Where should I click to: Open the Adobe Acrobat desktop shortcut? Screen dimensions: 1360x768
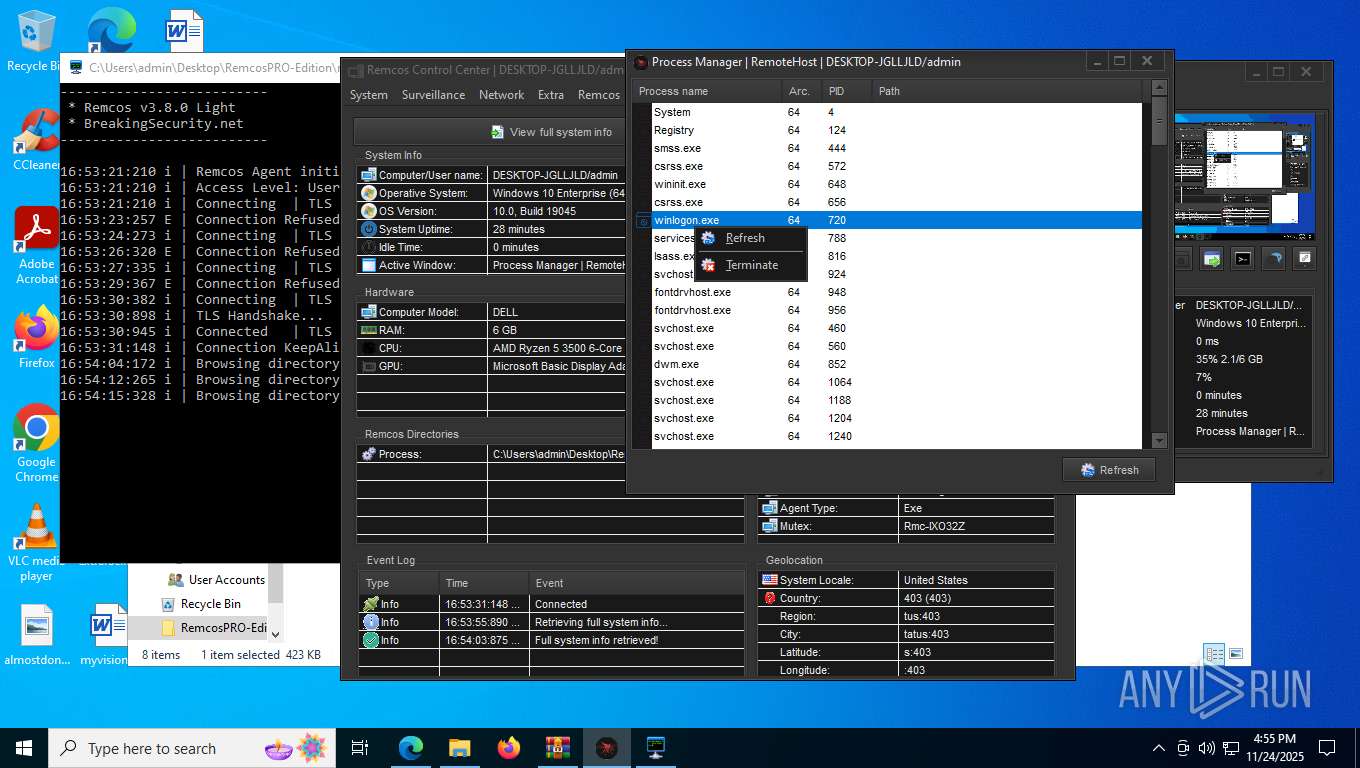[x=37, y=245]
